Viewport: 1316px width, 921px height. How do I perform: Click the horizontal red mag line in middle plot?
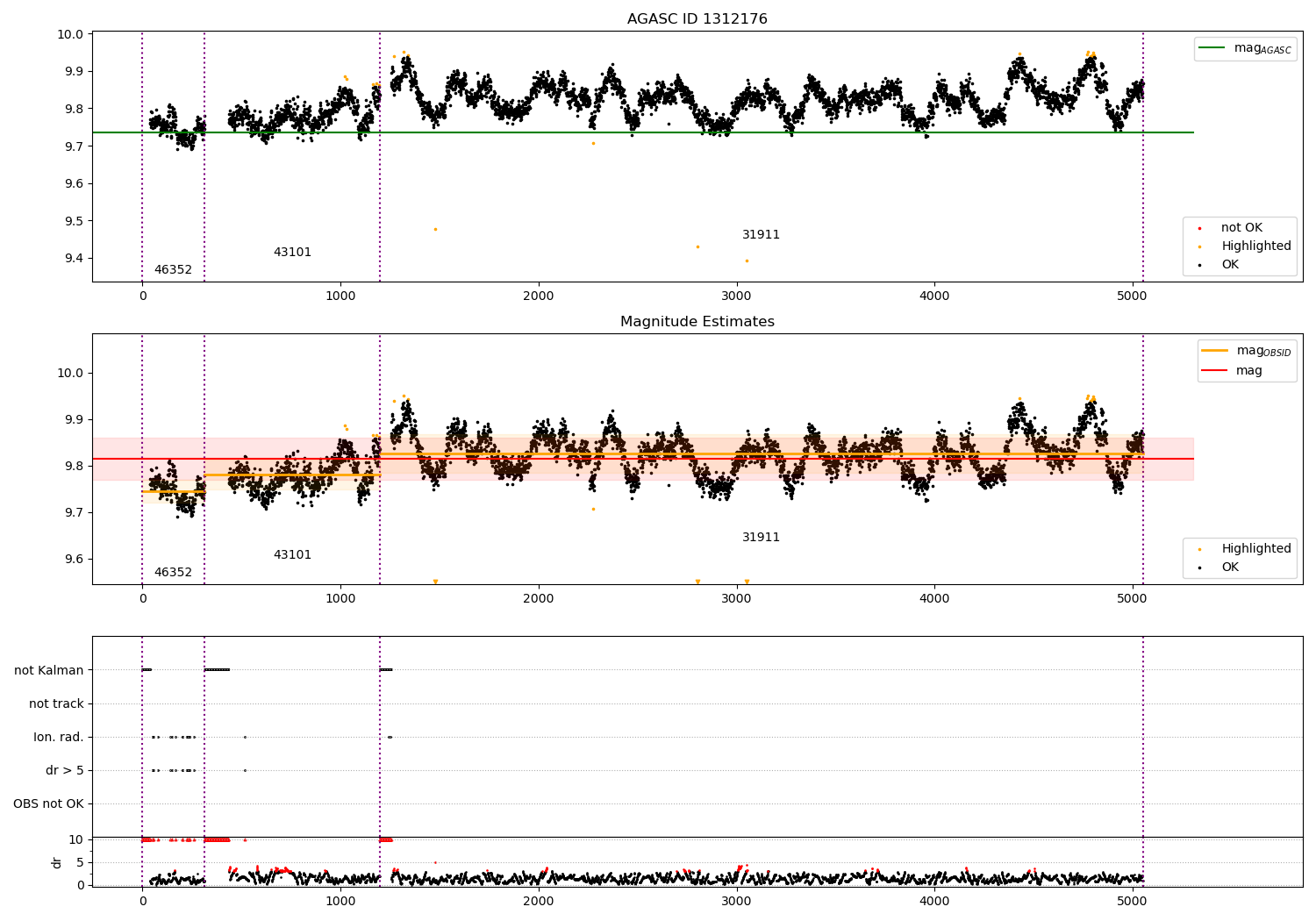(642, 459)
